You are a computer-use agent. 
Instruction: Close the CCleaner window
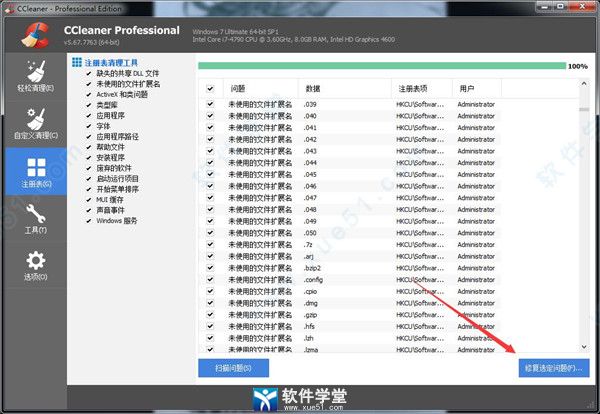583,7
